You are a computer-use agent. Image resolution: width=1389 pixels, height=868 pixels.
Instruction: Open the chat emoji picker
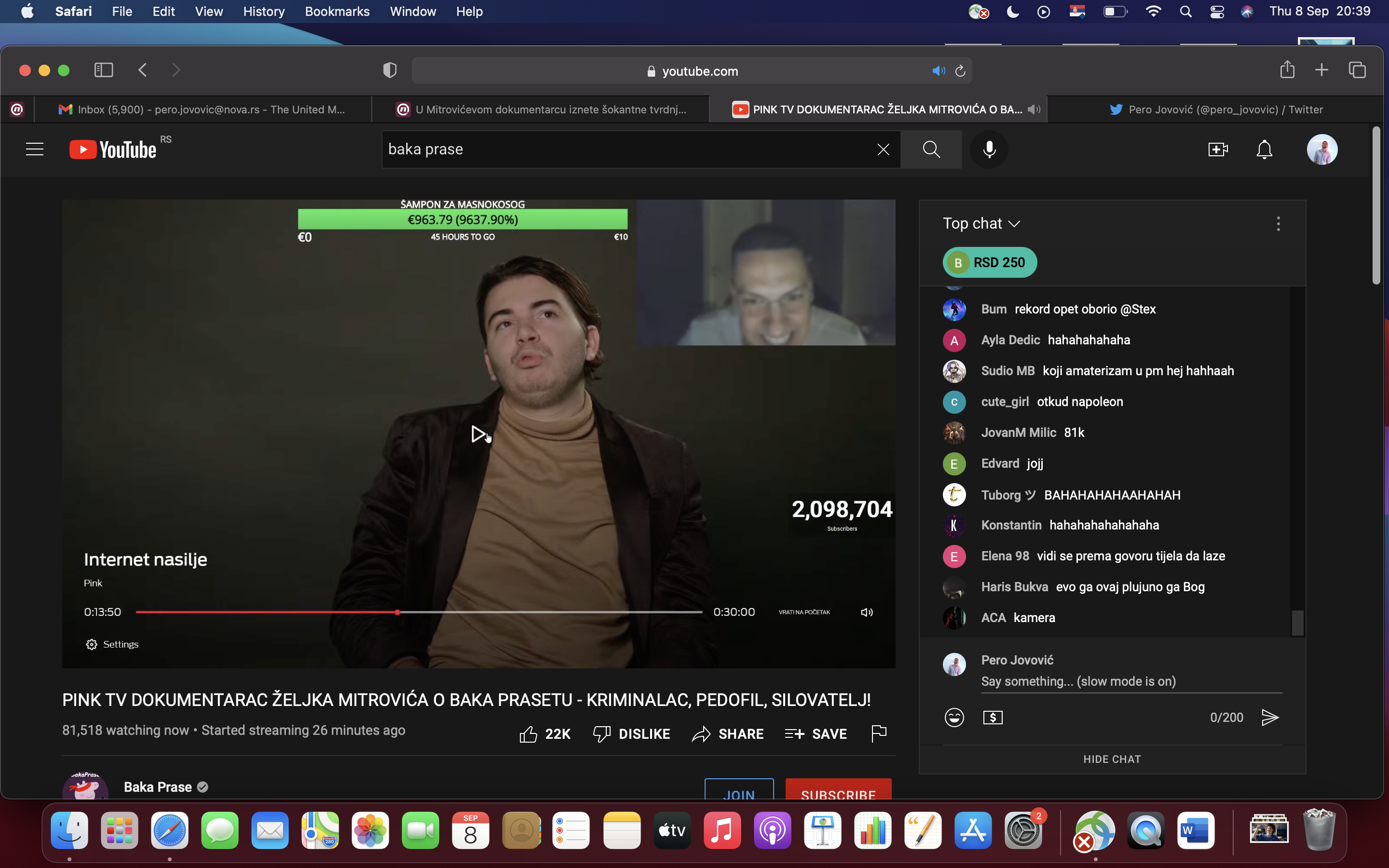954,717
